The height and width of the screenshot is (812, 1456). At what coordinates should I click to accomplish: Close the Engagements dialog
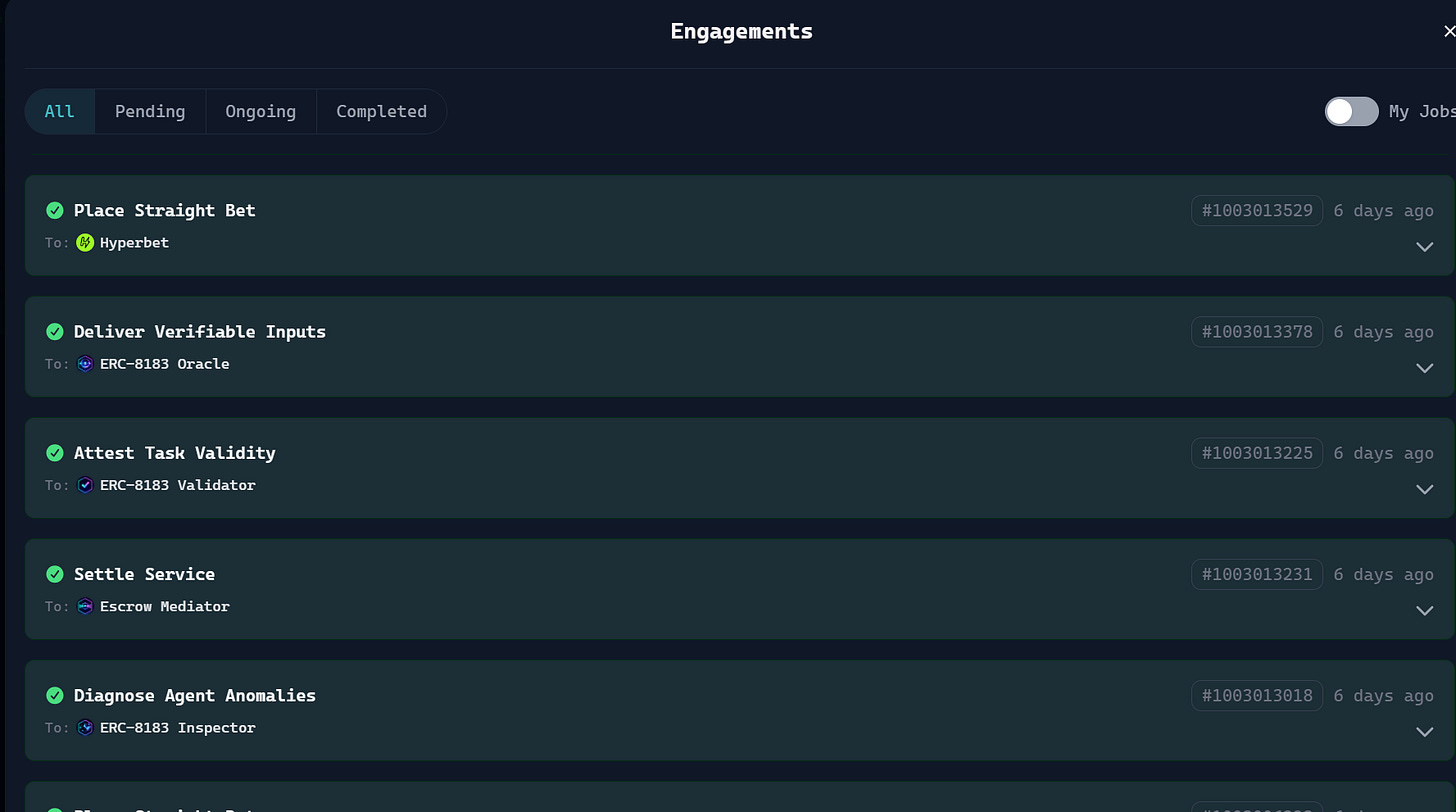click(x=1448, y=31)
